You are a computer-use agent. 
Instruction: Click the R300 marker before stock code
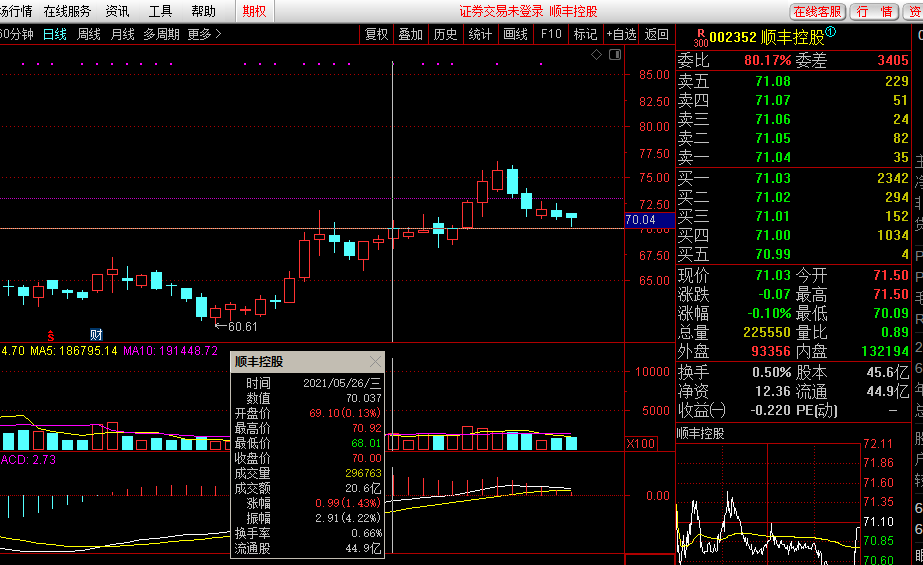700,38
